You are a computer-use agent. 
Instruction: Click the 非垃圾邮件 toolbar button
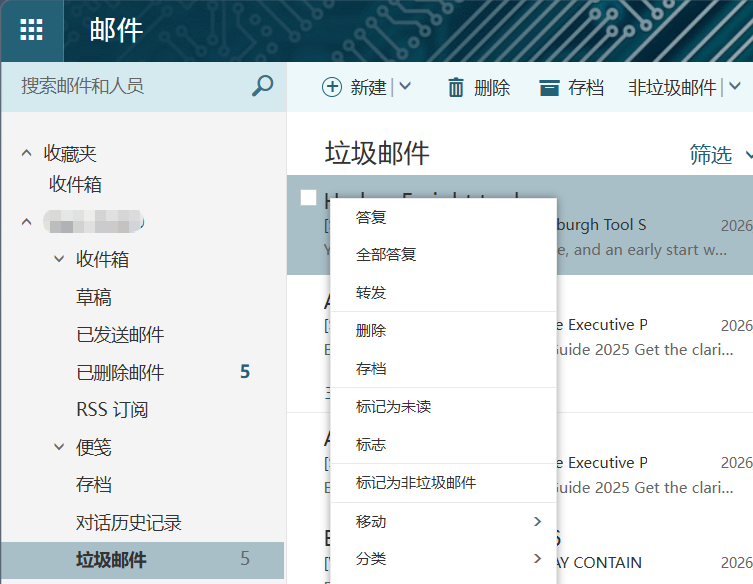click(x=672, y=88)
